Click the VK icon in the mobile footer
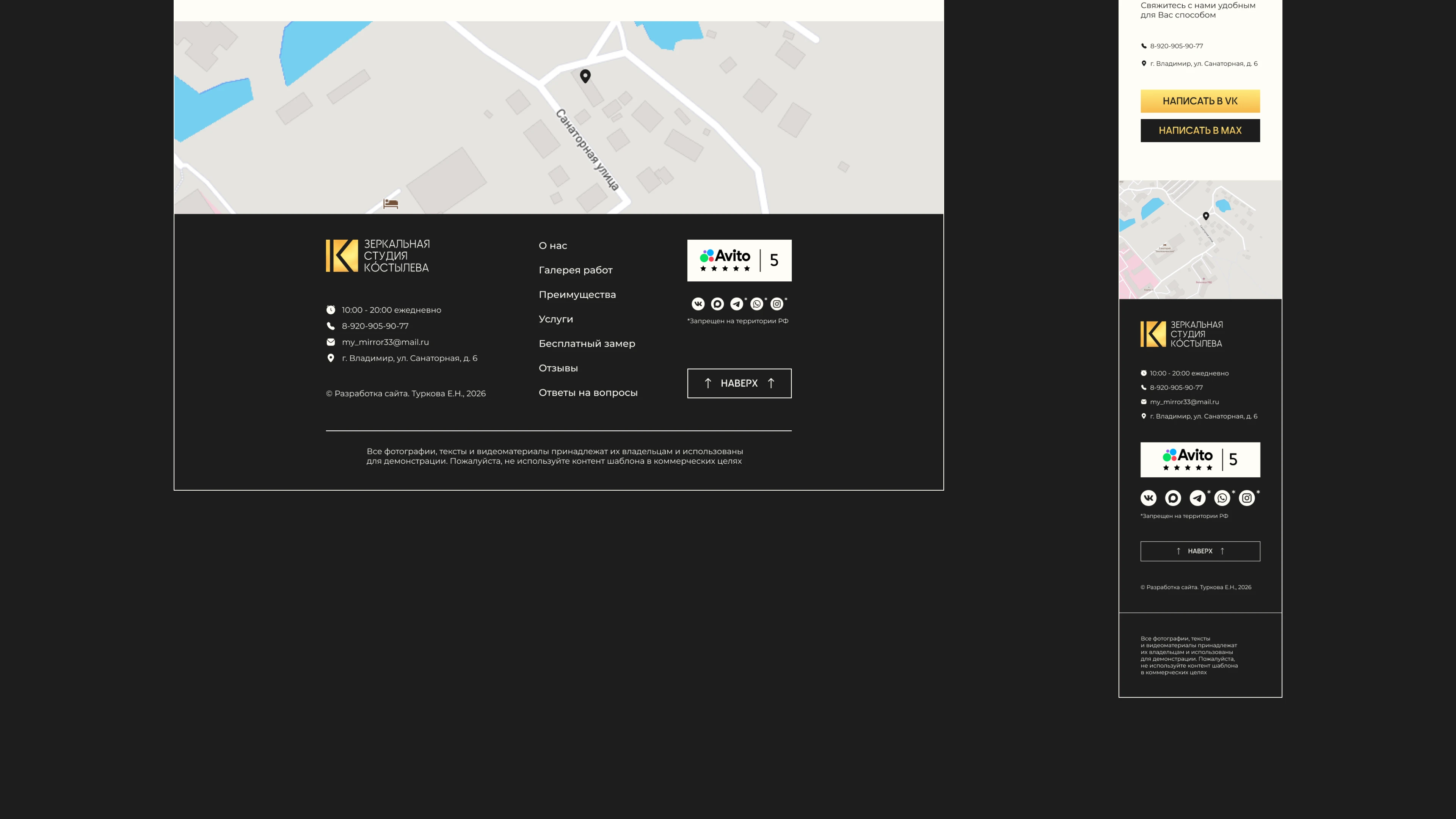This screenshot has width=1456, height=819. tap(1148, 498)
